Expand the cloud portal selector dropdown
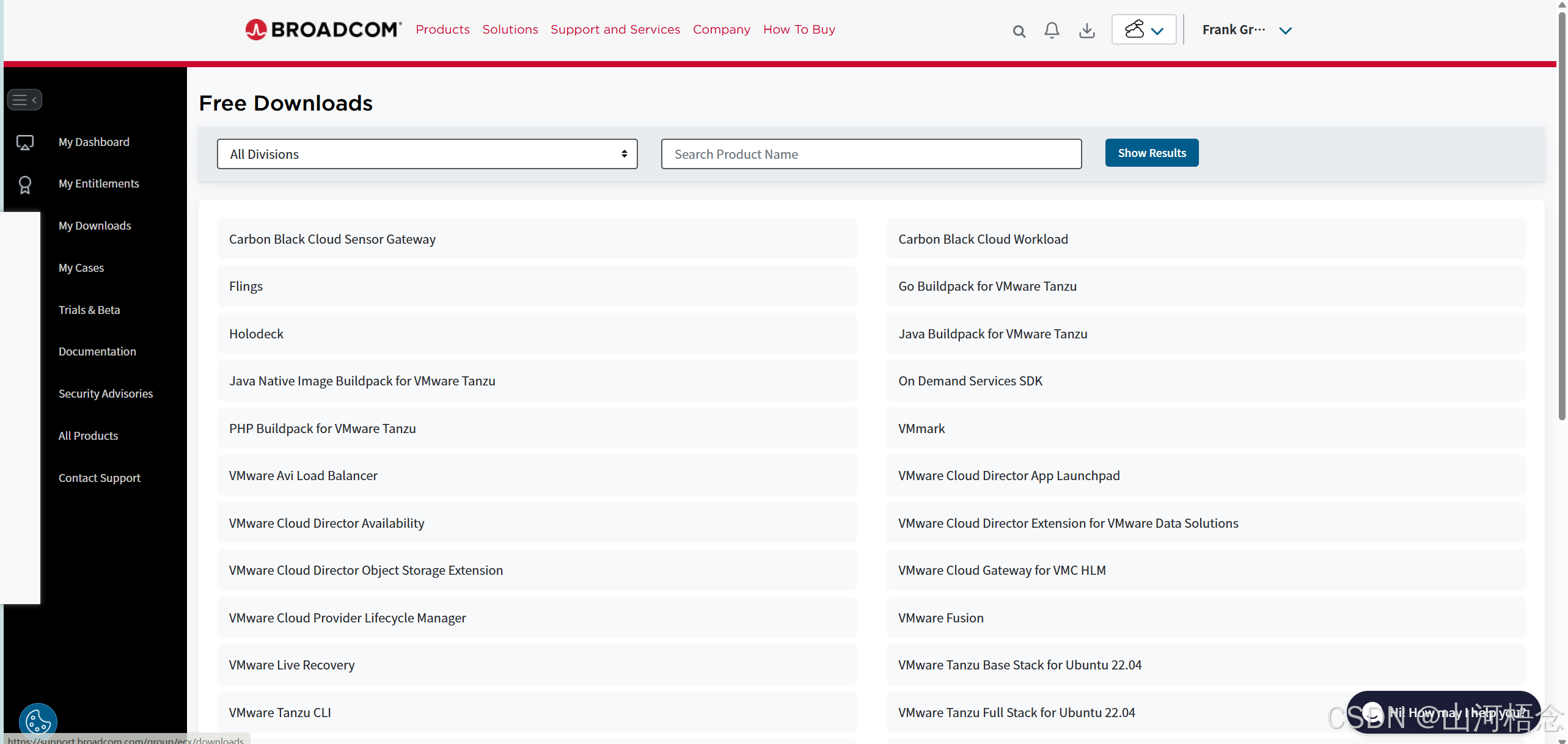This screenshot has width=1568, height=744. 1143,29
